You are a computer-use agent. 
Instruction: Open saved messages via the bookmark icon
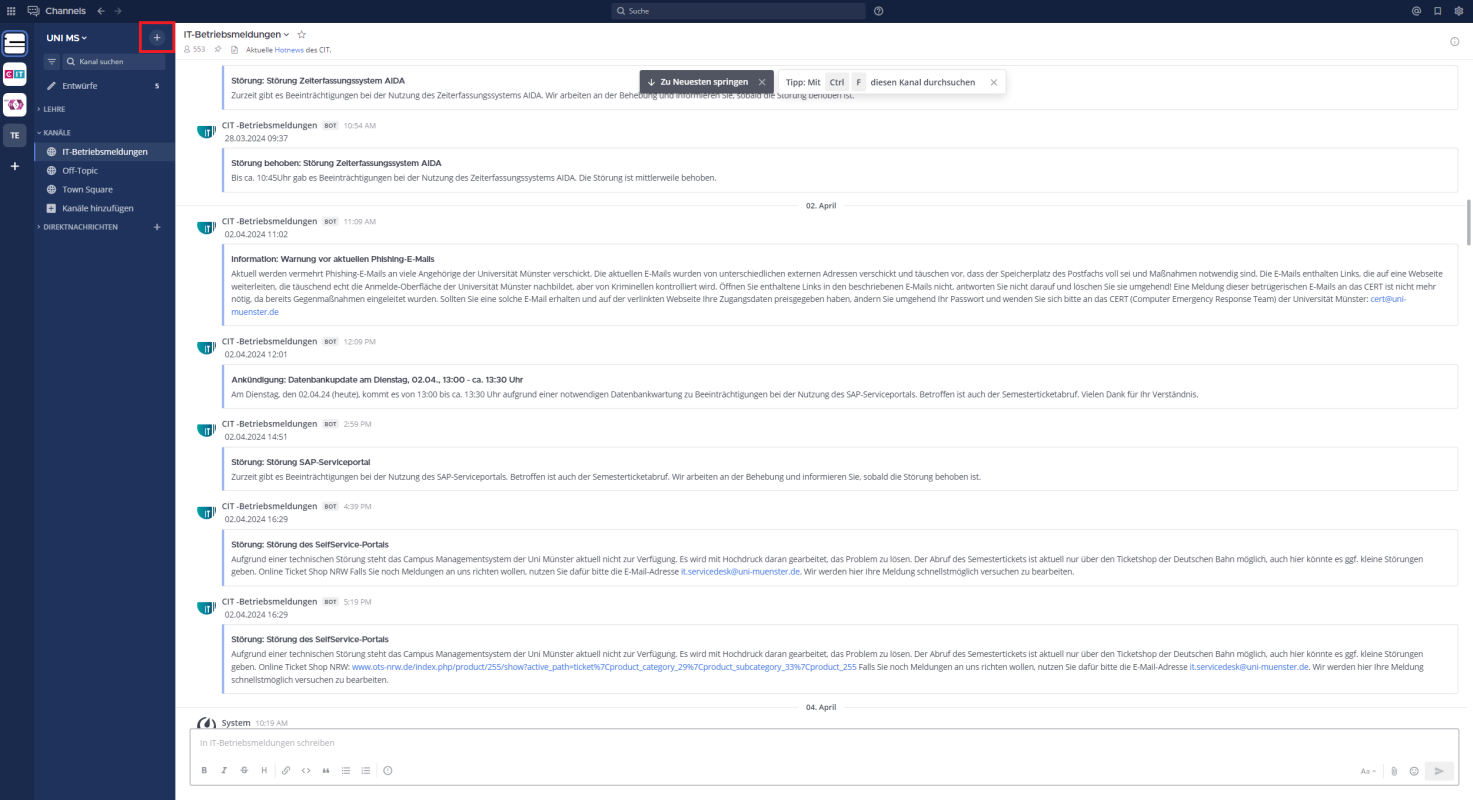point(1437,11)
